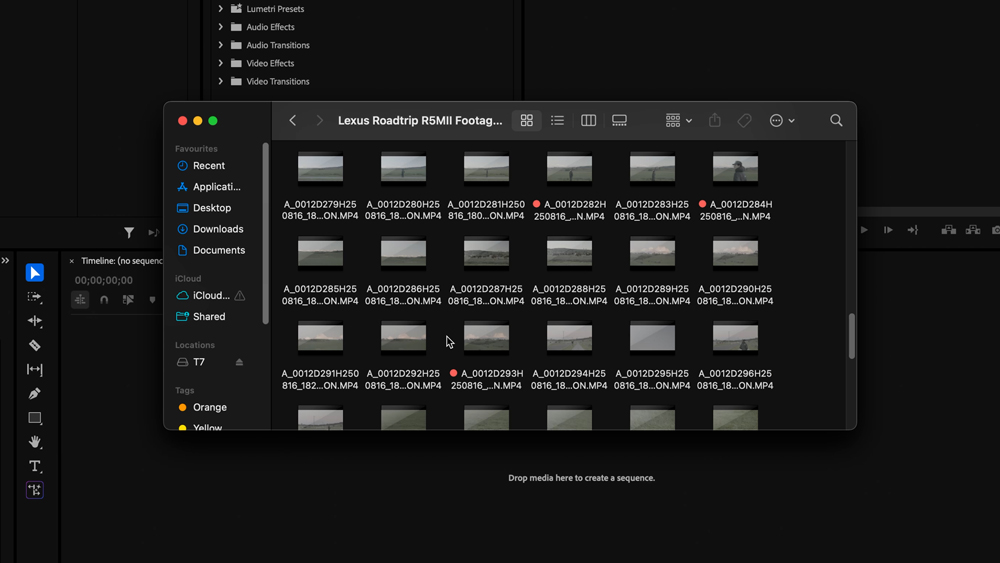
Task: Click the Lift button in Program Monitor
Action: (948, 230)
